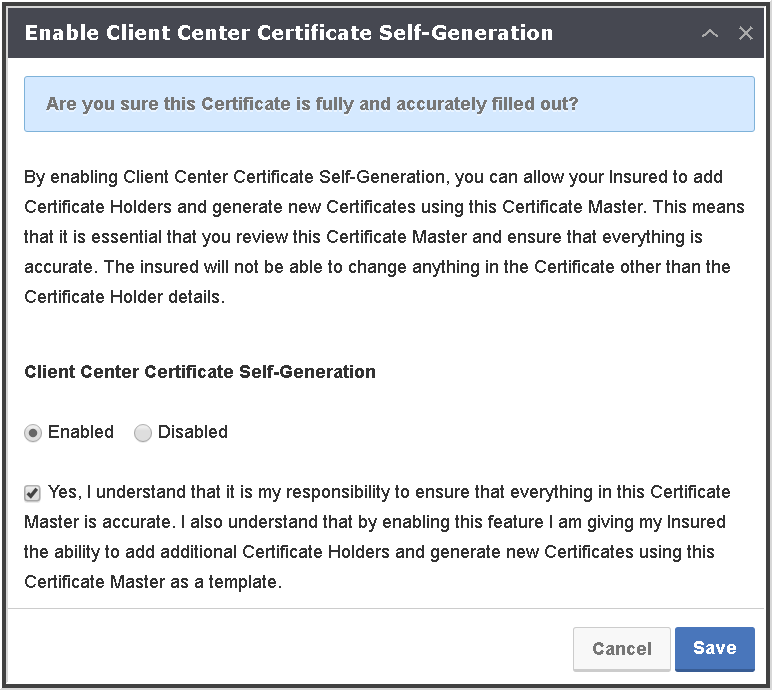The image size is (772, 690).
Task: Click the 'Disabled' label text
Action: point(193,432)
